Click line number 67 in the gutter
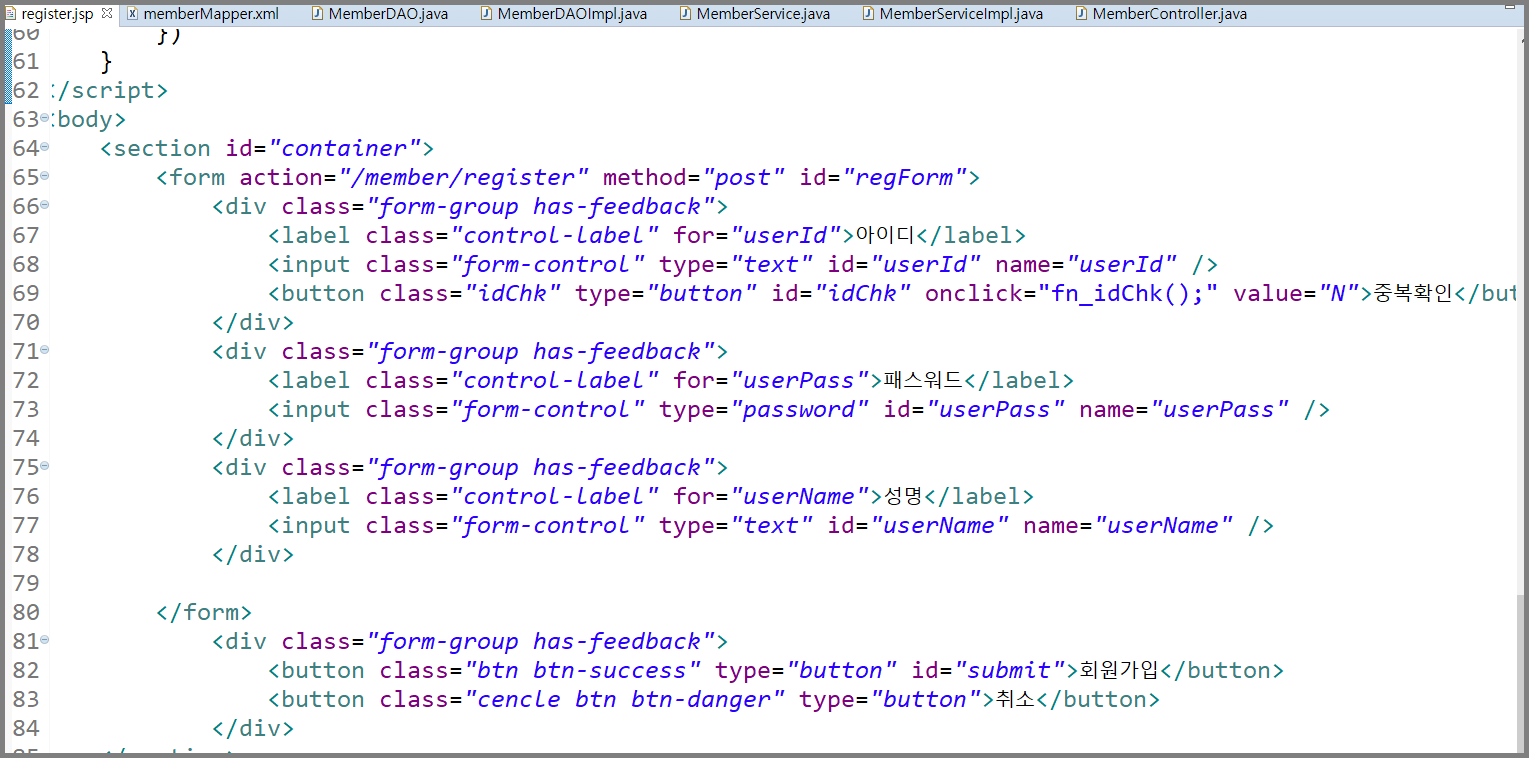This screenshot has height=758, width=1529. 26,235
